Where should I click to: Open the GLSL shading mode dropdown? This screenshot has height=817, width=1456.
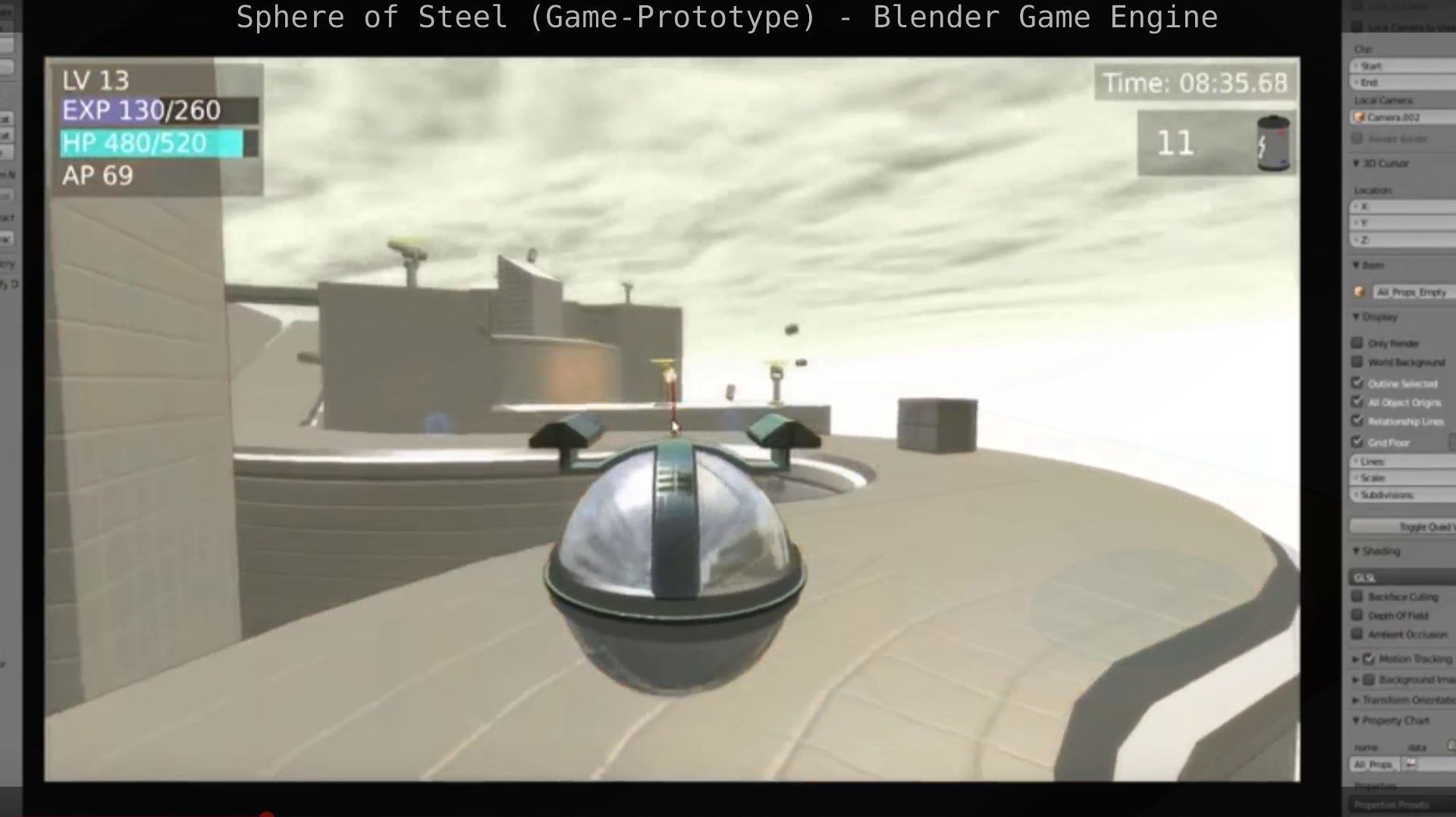pyautogui.click(x=1403, y=578)
